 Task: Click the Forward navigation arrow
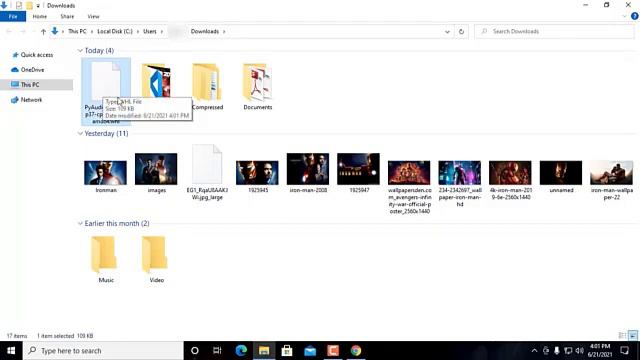[23, 31]
